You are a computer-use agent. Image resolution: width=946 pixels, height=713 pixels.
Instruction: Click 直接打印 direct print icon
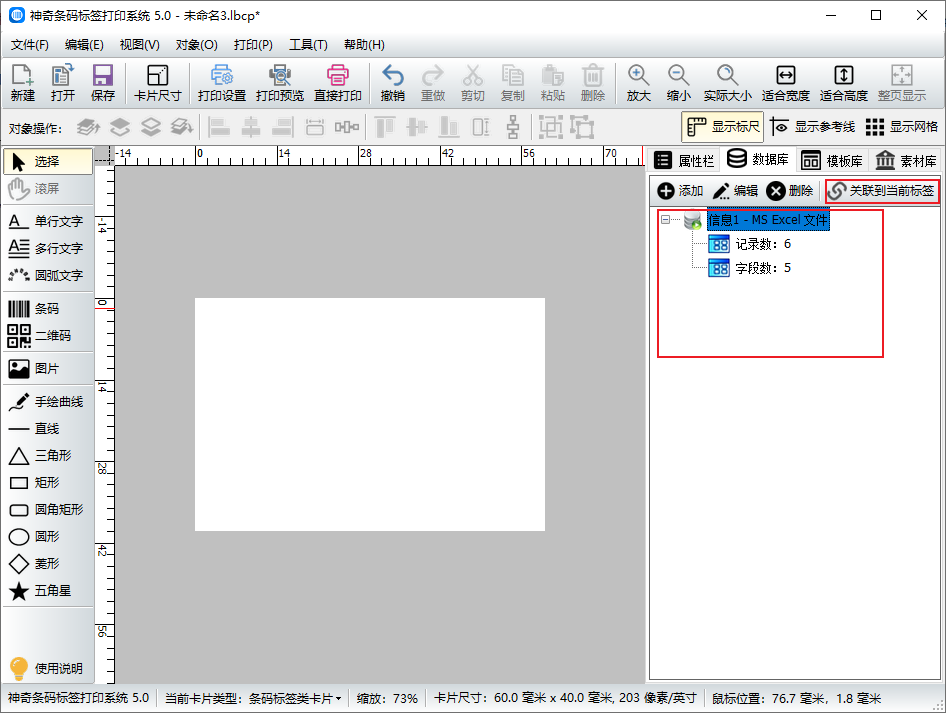pos(337,83)
